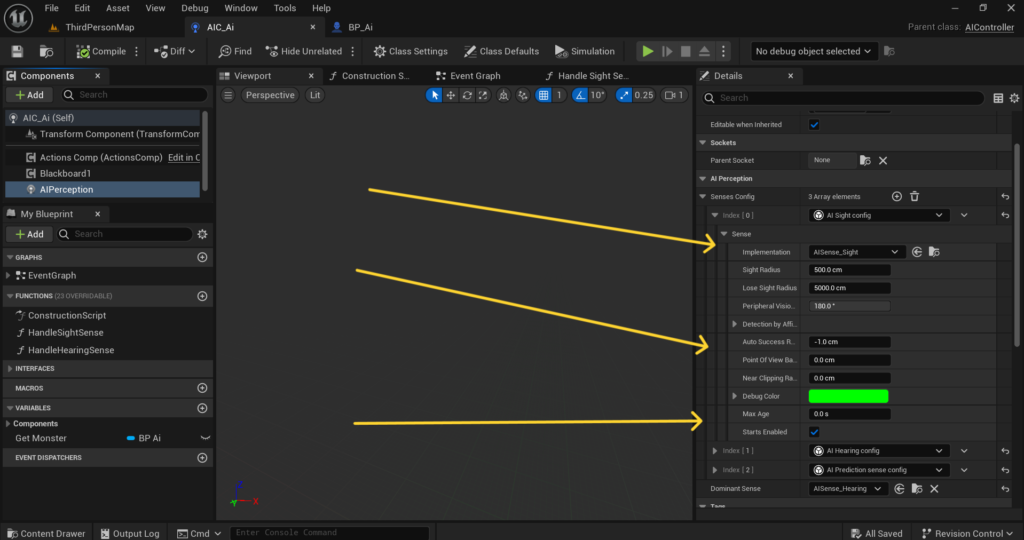Uncheck the Starts Enabled checkbox

pos(814,432)
